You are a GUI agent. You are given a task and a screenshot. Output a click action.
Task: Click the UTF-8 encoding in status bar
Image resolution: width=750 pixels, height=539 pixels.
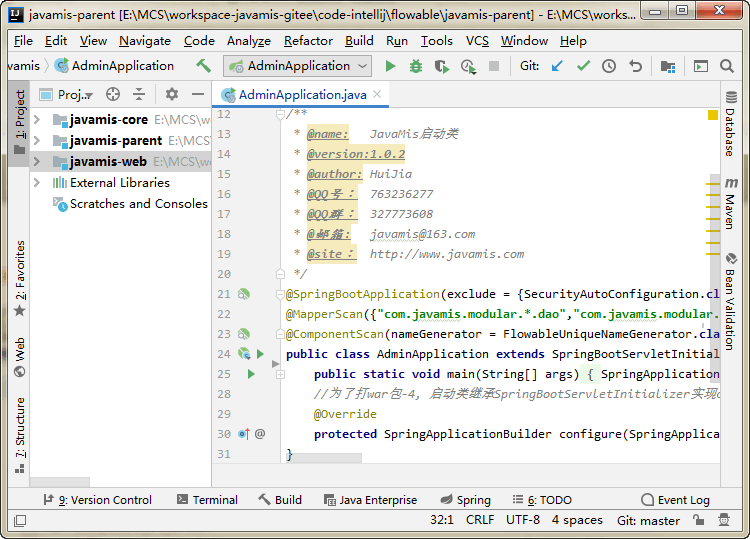[523, 520]
